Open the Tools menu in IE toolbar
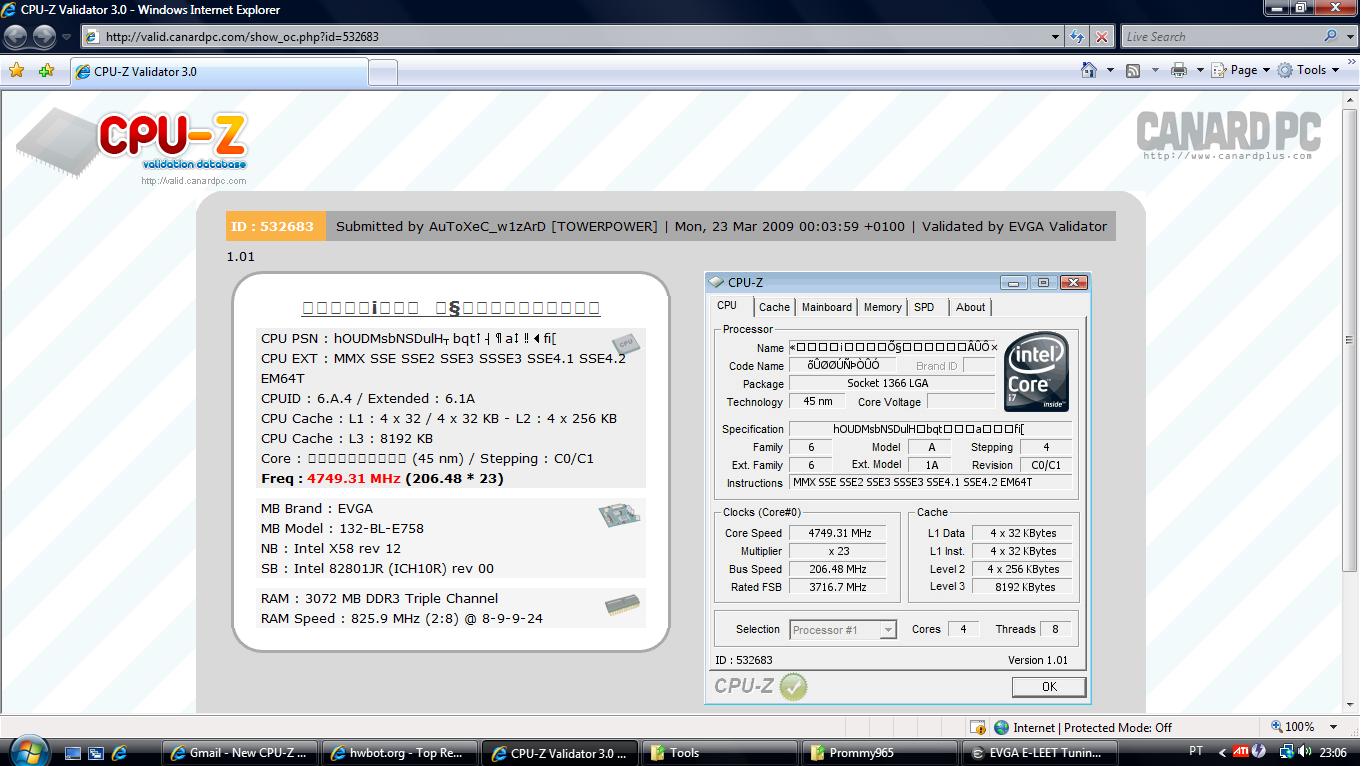Image resolution: width=1361 pixels, height=766 pixels. (x=1308, y=70)
